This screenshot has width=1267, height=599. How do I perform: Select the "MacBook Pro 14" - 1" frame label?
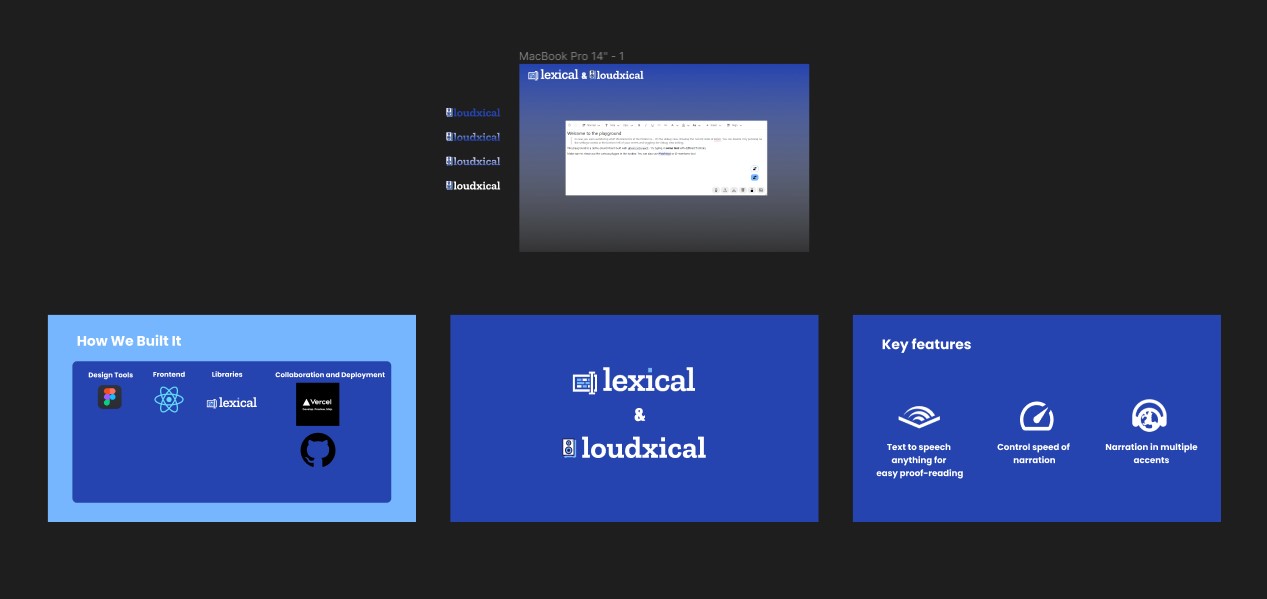pos(571,56)
